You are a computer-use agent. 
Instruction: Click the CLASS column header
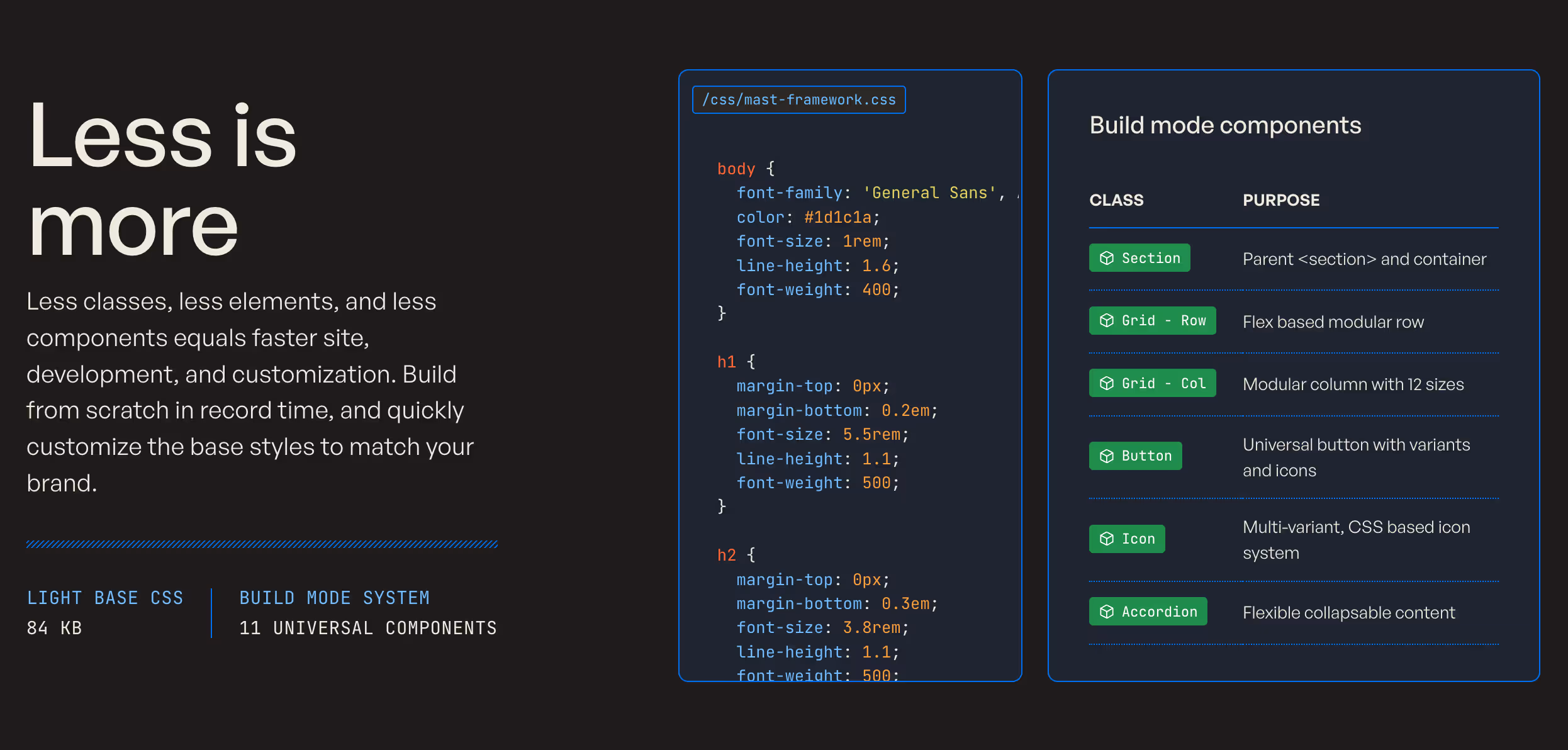tap(1116, 200)
